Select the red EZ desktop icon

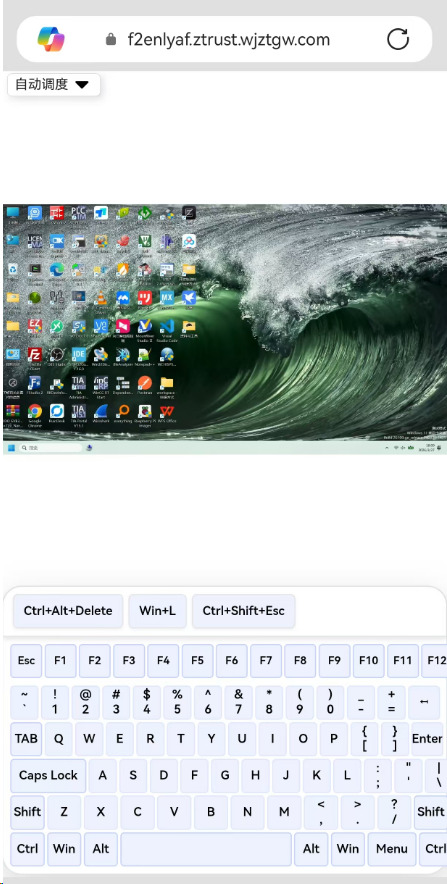tap(35, 328)
